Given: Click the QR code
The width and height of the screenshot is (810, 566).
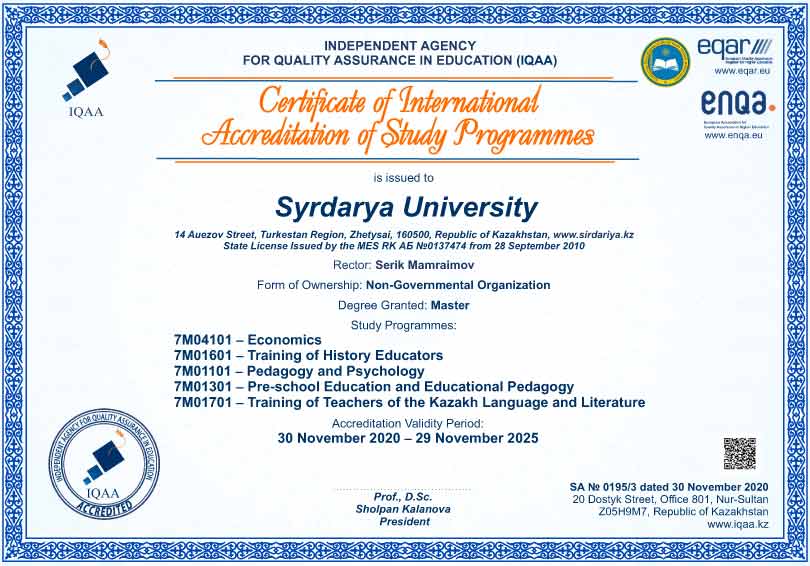Looking at the screenshot, I should [739, 453].
